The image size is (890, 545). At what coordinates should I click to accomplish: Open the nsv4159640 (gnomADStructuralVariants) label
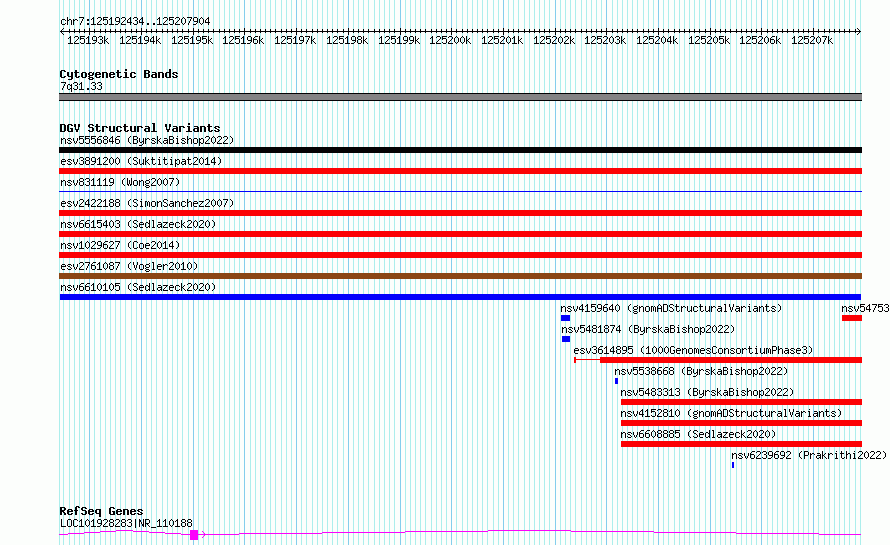pyautogui.click(x=671, y=308)
